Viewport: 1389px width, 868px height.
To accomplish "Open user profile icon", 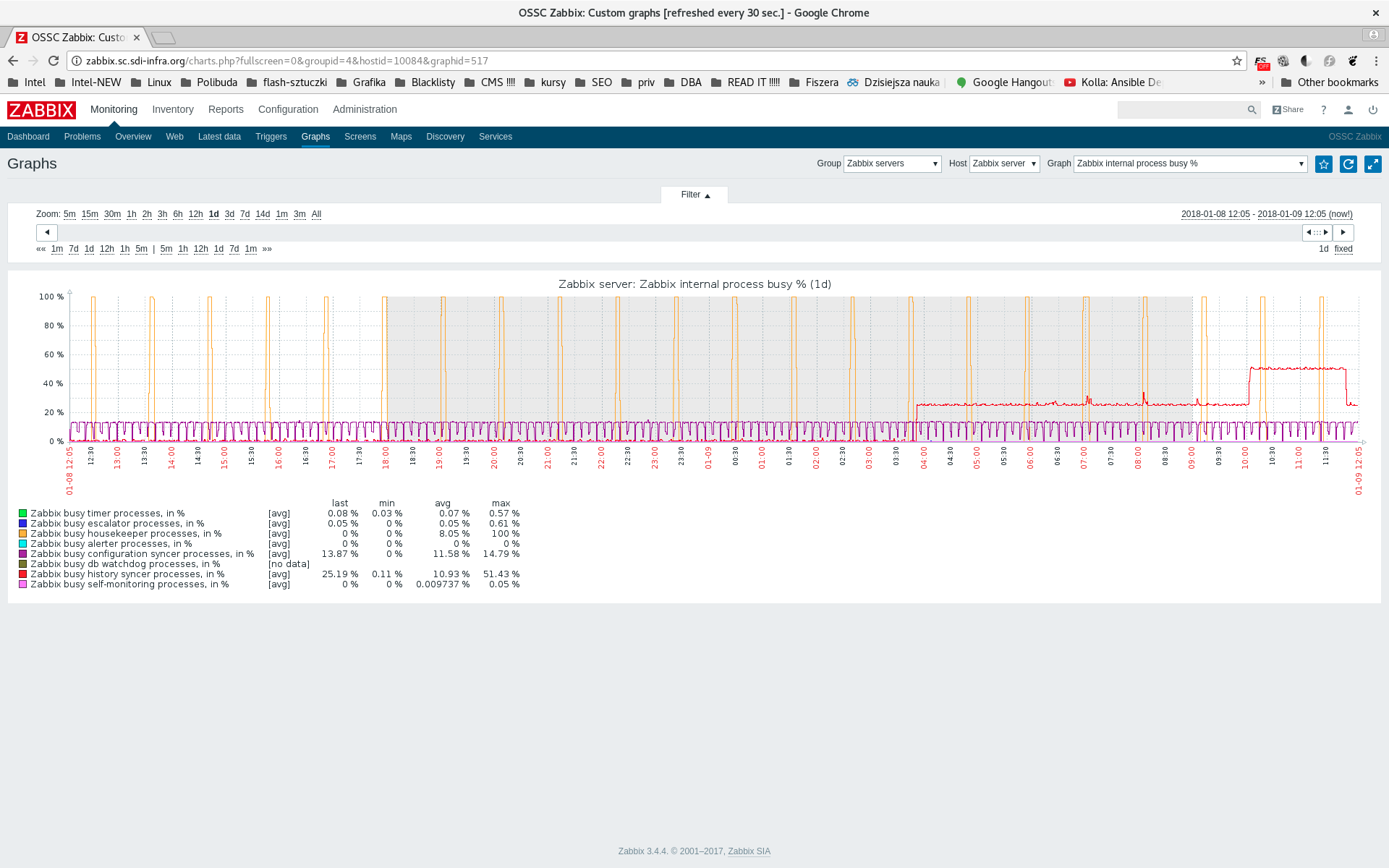I will [1348, 110].
